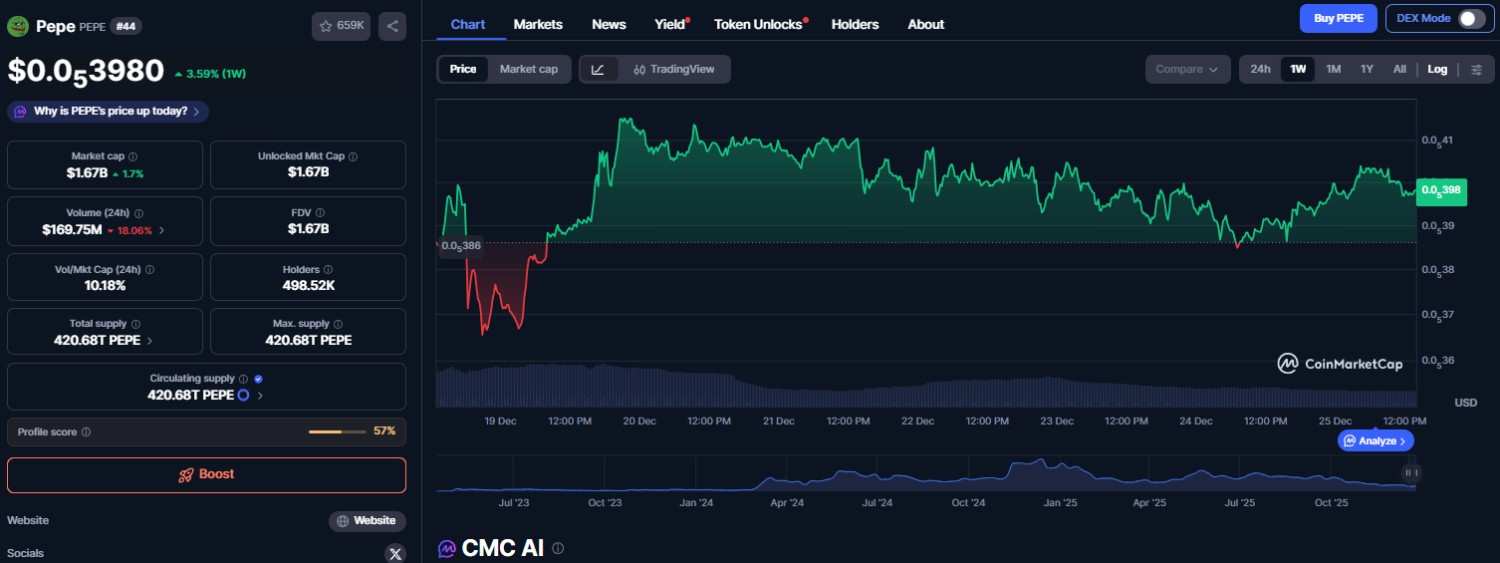Open the Compare dropdown
This screenshot has height=563, width=1500.
[x=1188, y=69]
